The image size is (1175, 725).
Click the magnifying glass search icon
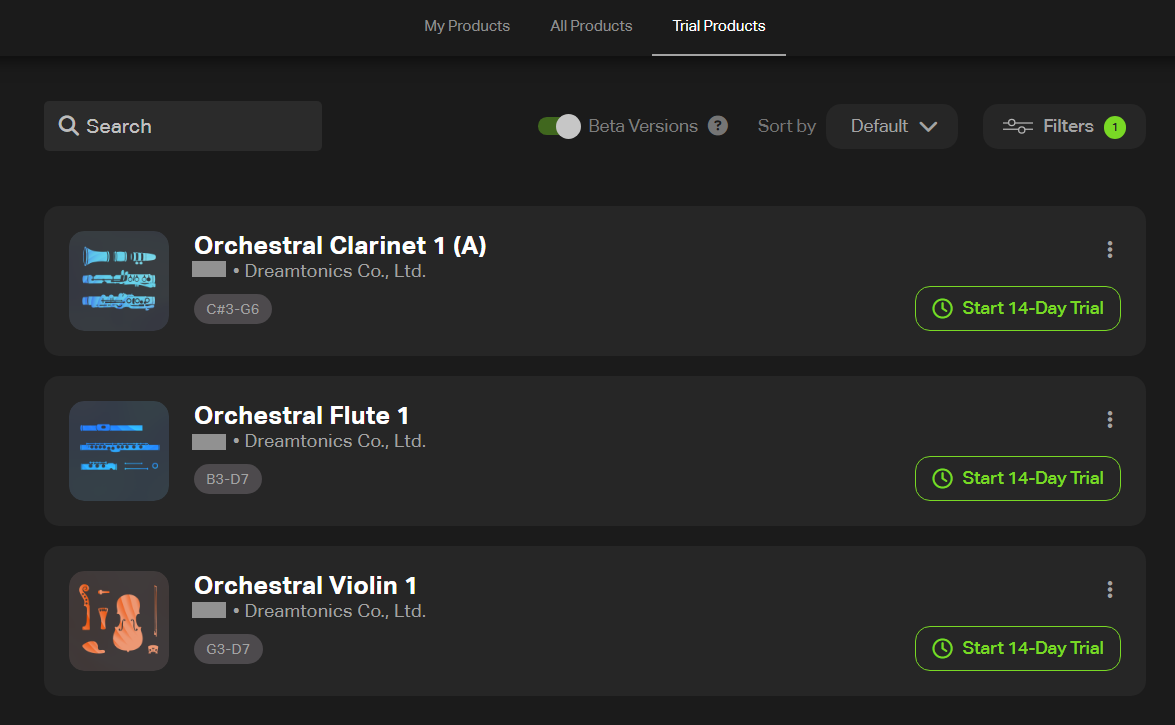pos(68,126)
